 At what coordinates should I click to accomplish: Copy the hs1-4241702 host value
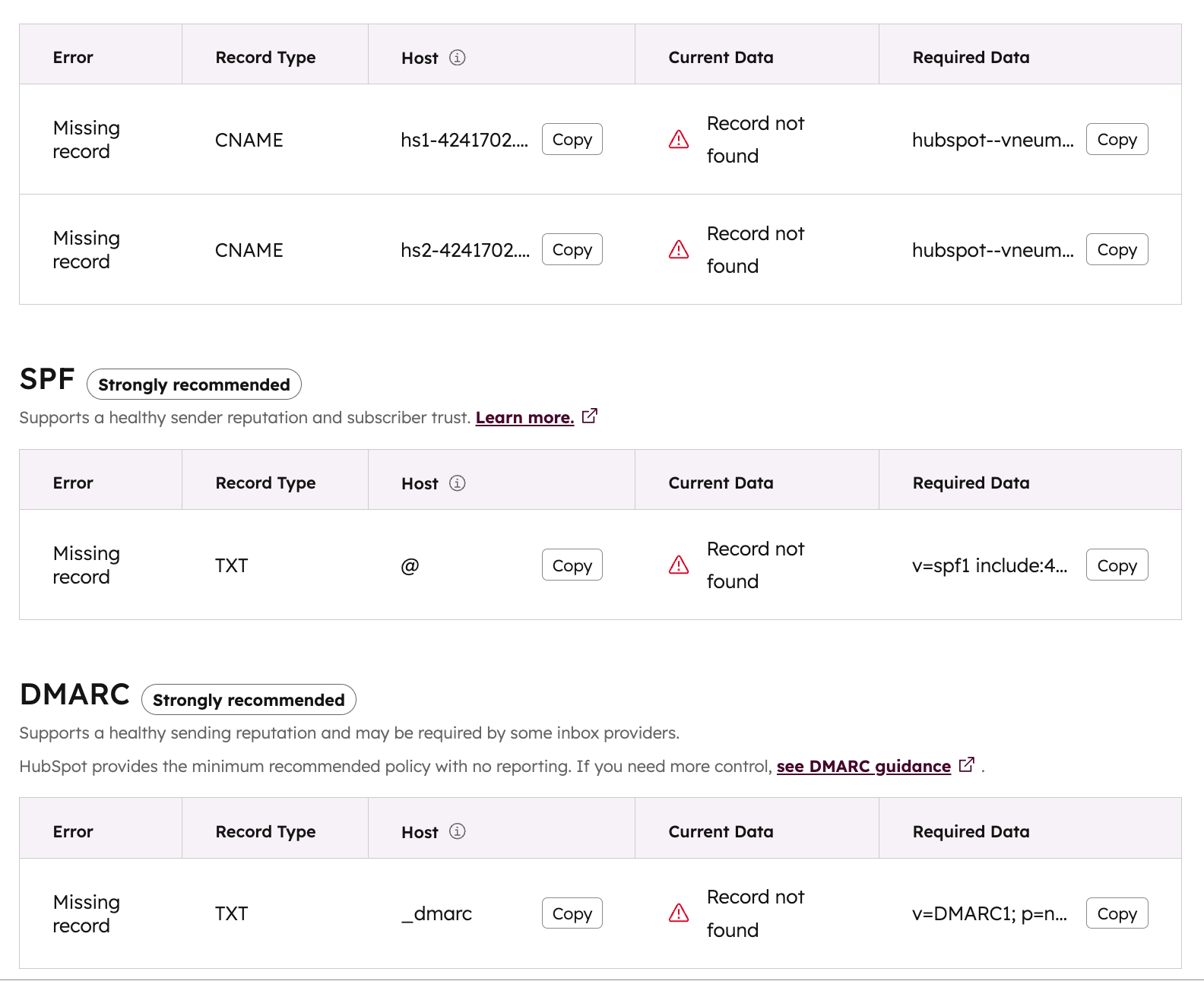tap(572, 140)
